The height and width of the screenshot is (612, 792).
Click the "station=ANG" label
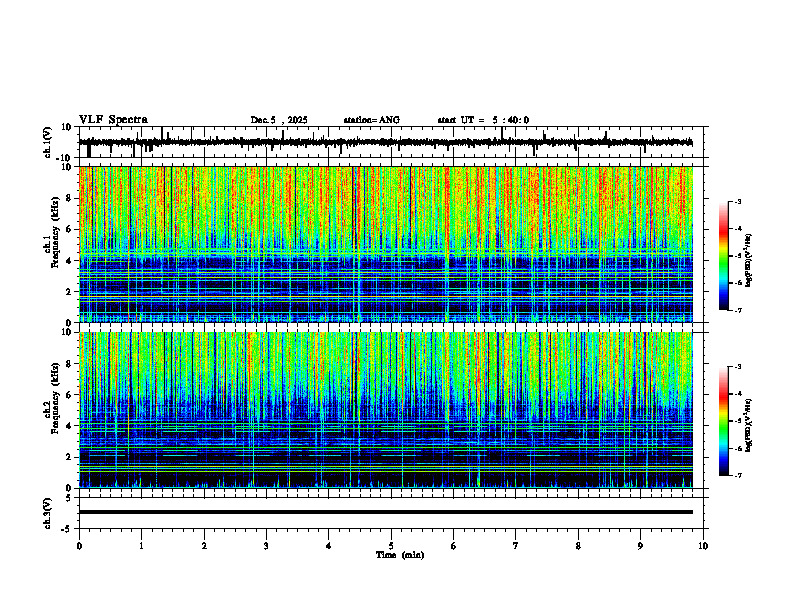click(371, 120)
